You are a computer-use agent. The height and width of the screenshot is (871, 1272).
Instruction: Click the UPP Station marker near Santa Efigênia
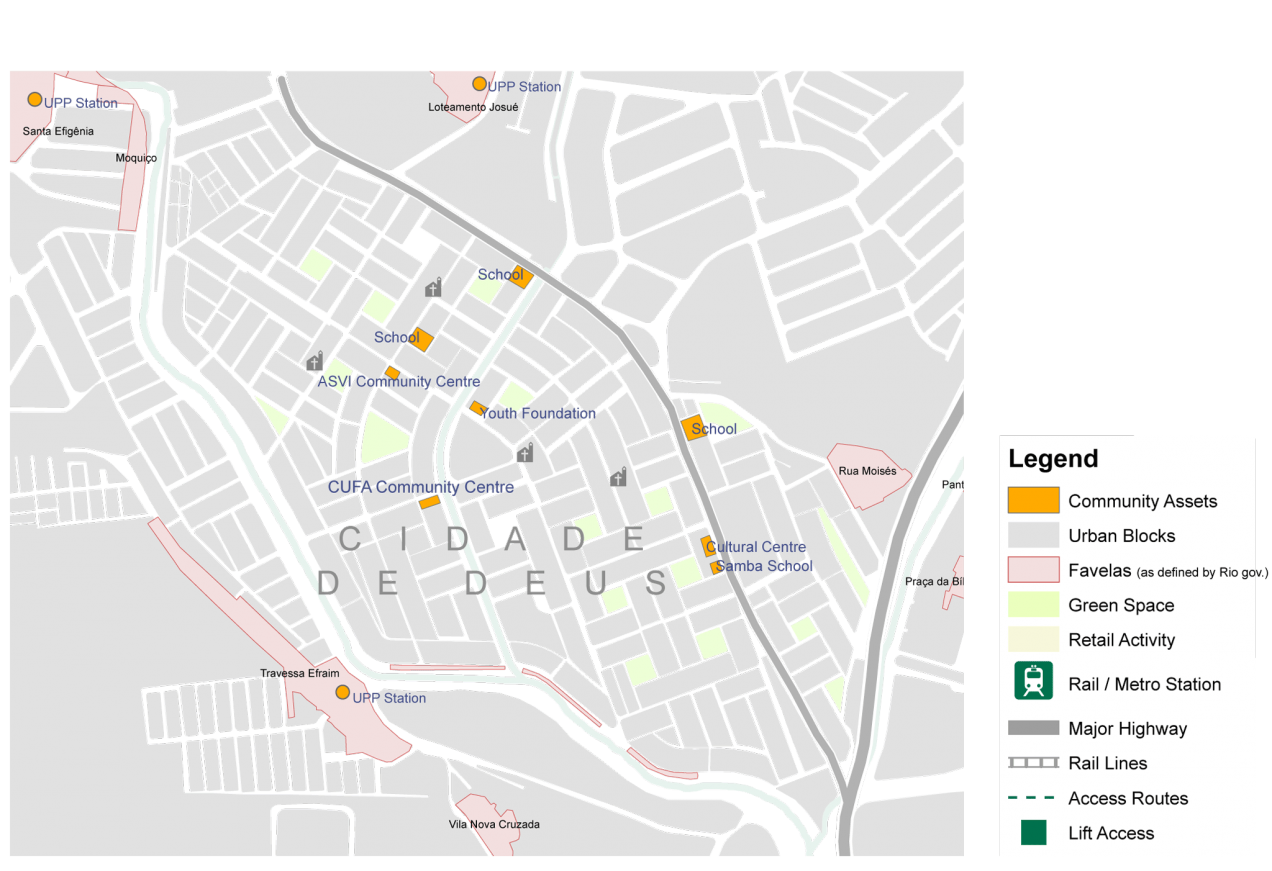pyautogui.click(x=34, y=99)
